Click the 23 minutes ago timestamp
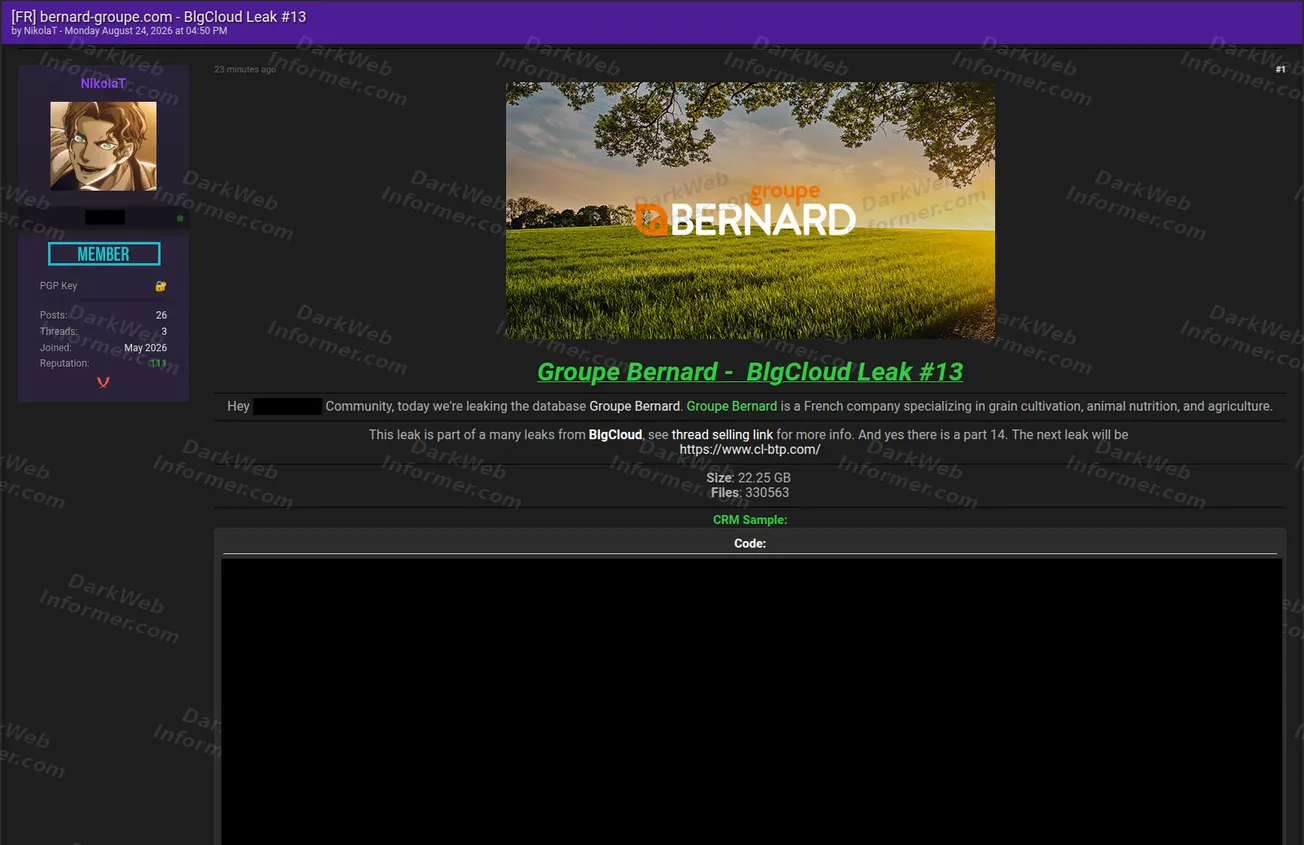Image resolution: width=1304 pixels, height=845 pixels. point(245,70)
